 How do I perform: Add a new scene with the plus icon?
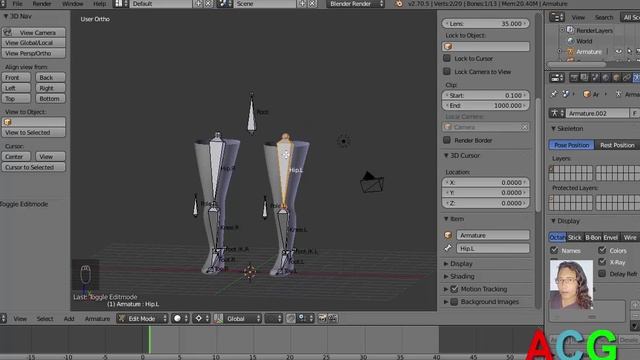[302, 4]
